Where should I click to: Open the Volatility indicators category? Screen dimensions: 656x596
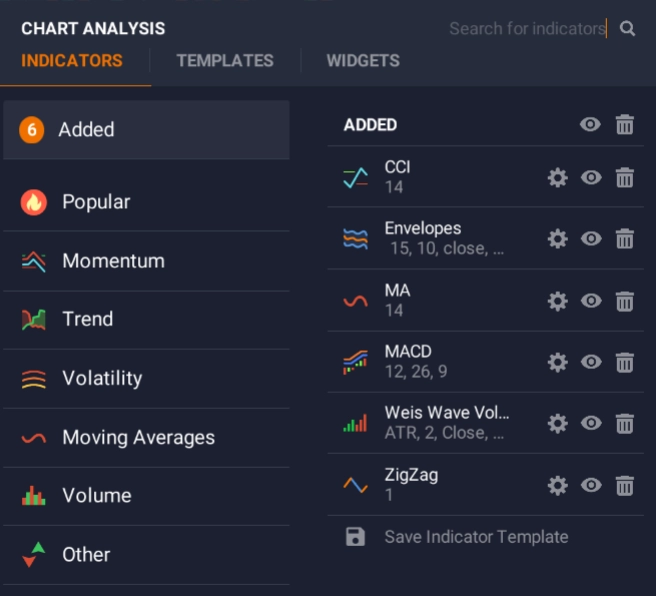point(102,378)
